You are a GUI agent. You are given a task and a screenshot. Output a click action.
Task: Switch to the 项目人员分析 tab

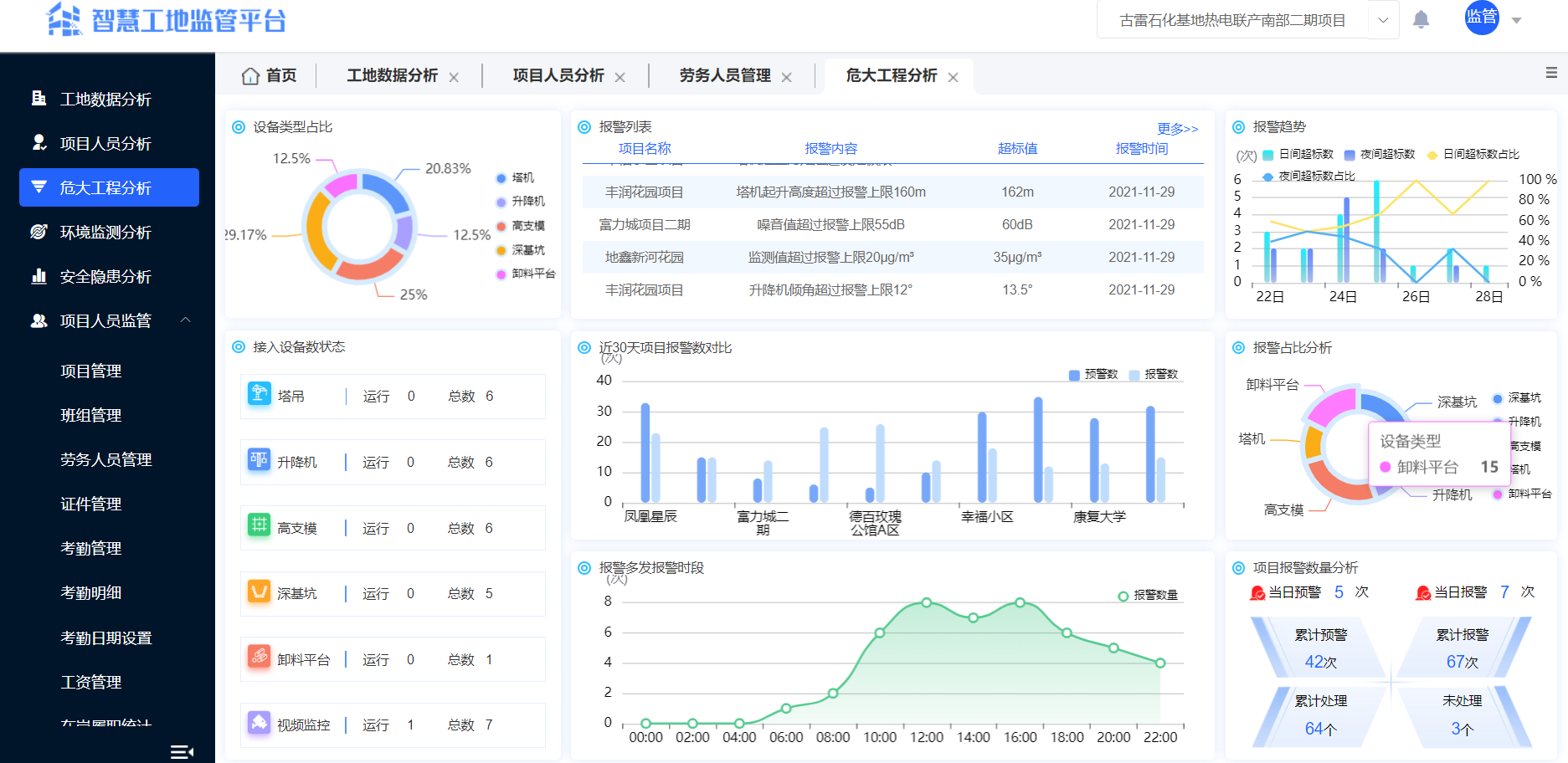558,75
